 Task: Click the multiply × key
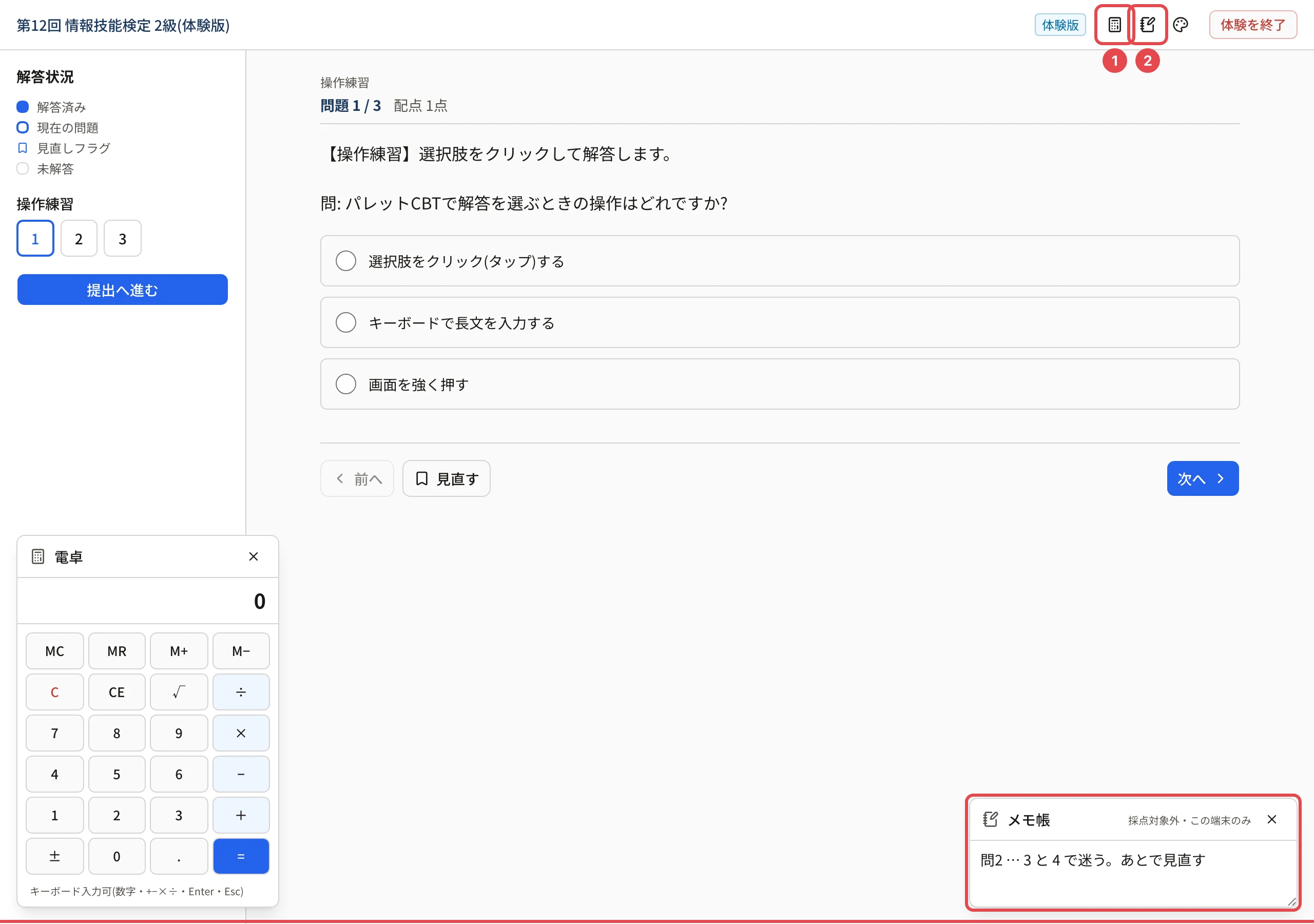pyautogui.click(x=241, y=733)
